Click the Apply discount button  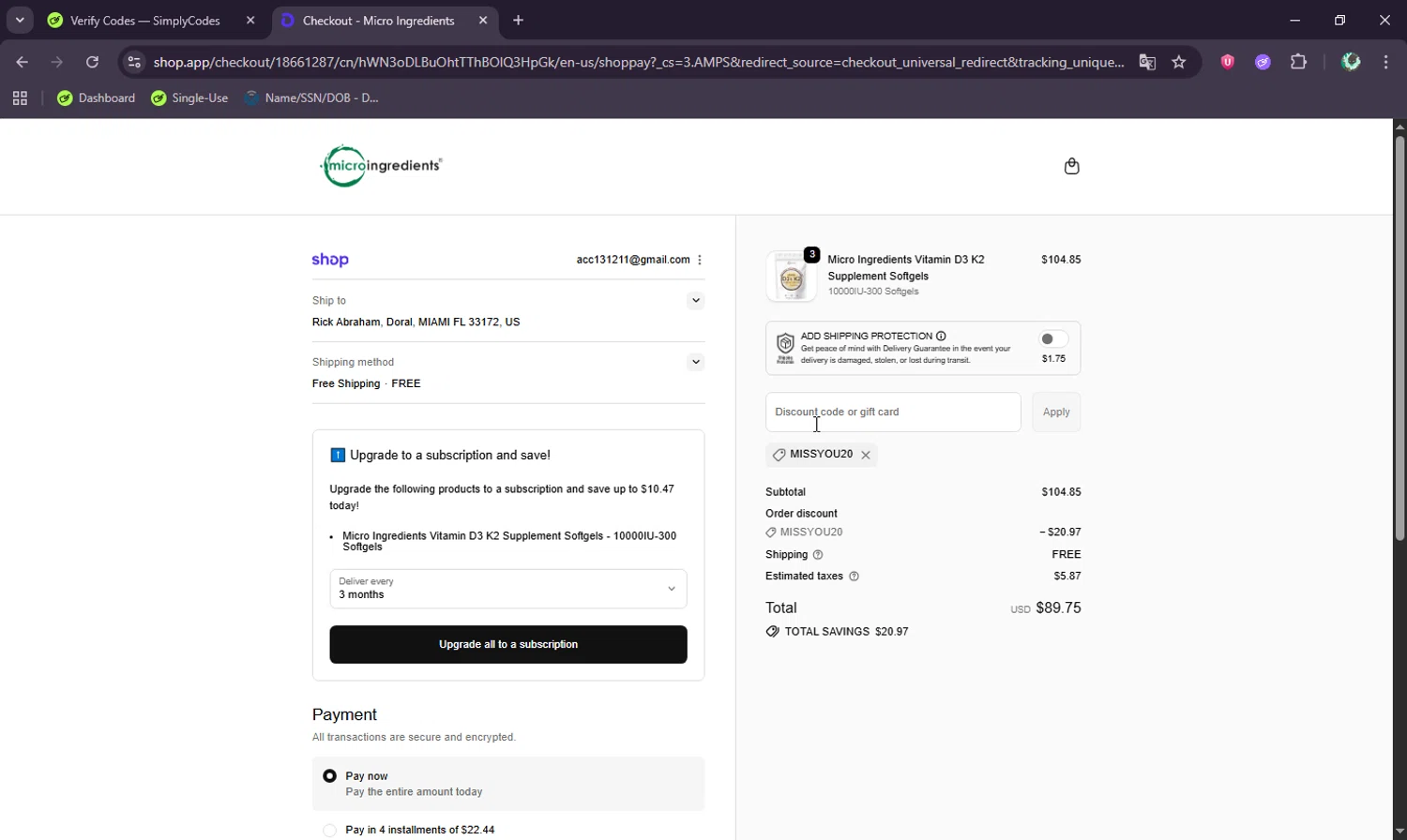(x=1056, y=412)
